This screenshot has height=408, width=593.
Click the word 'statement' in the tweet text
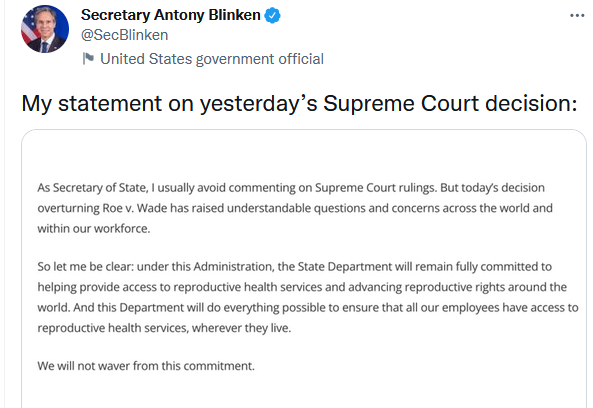[x=110, y=103]
